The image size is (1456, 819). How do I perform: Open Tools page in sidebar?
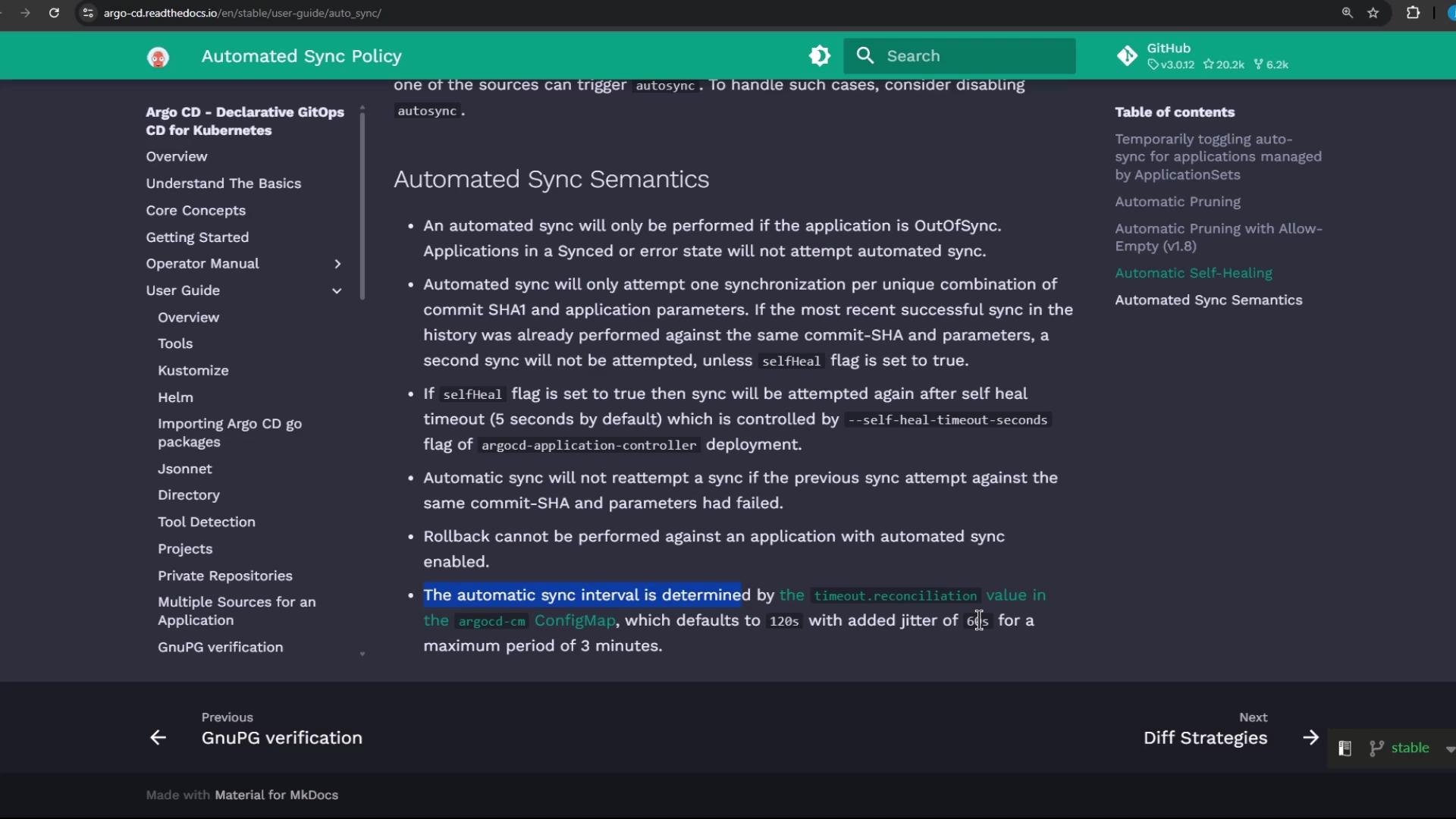click(175, 344)
